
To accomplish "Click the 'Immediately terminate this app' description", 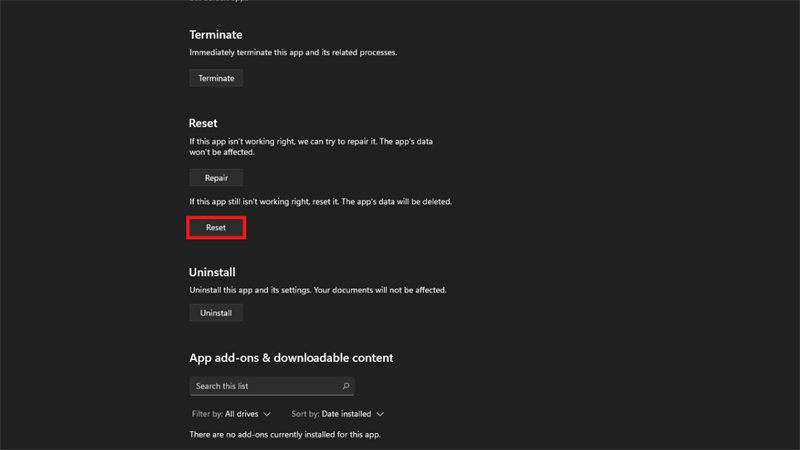I will 293,53.
